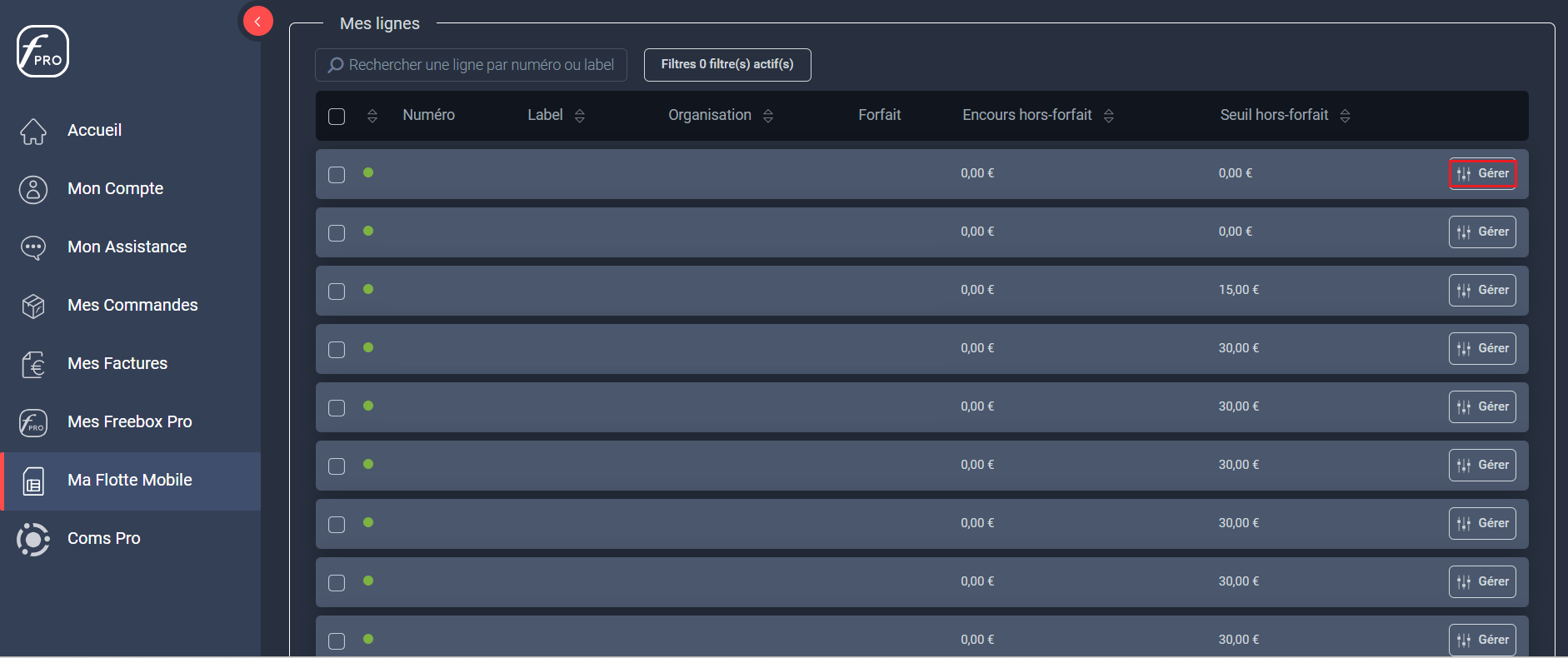The image size is (1568, 658).
Task: Open Mon Assistance via the chat bubble icon
Action: (x=33, y=247)
